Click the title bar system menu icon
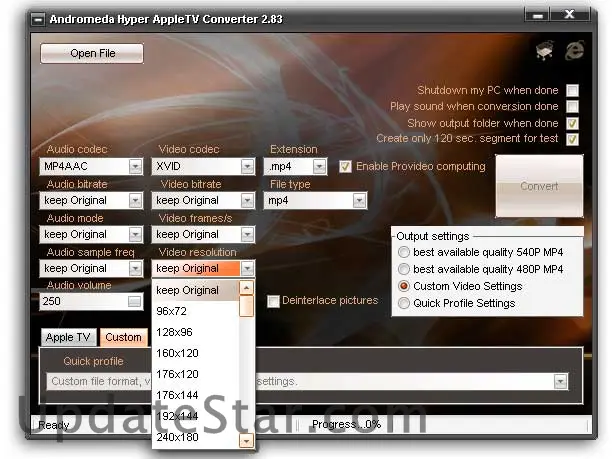The width and height of the screenshot is (612, 459). (38, 19)
